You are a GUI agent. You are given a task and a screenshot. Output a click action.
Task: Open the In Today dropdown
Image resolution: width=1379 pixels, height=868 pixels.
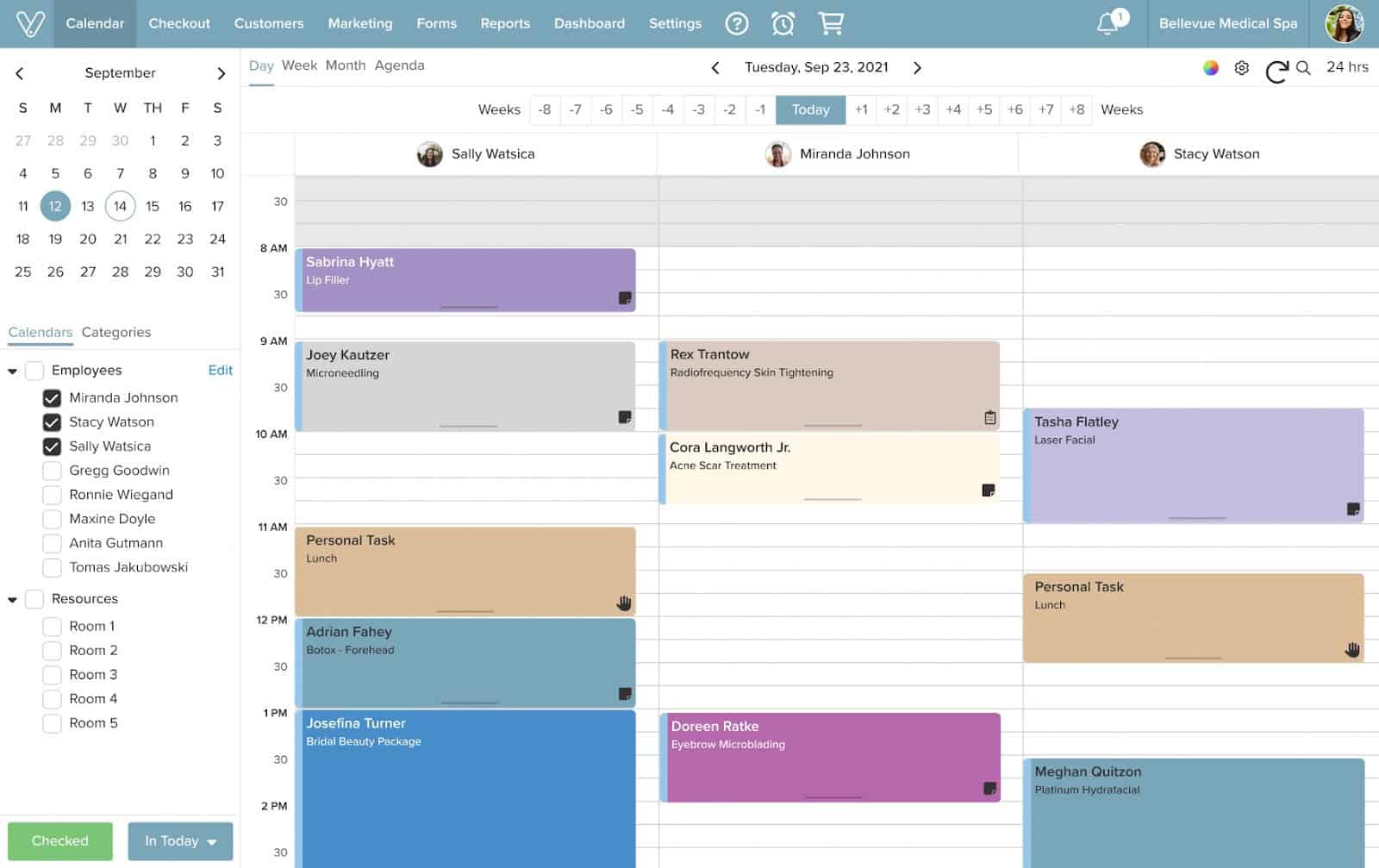point(180,841)
